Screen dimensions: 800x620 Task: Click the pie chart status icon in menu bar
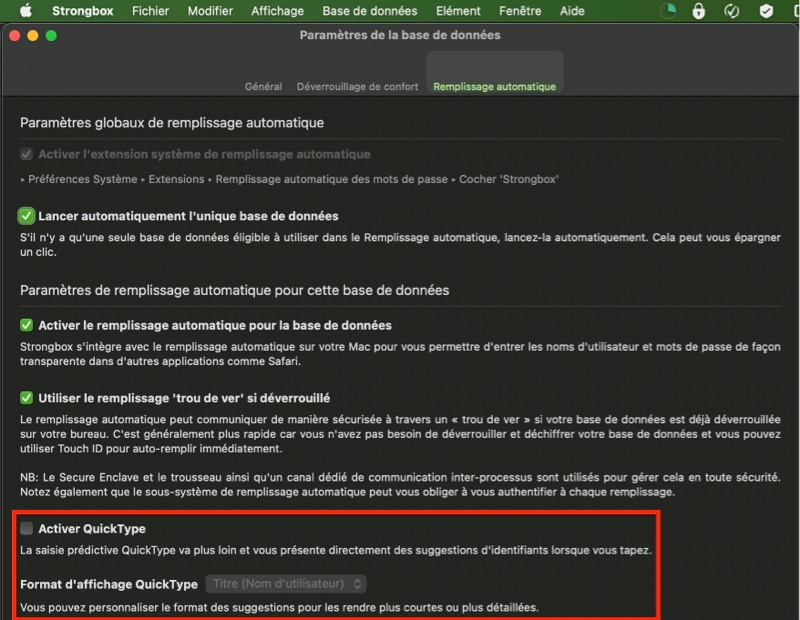pyautogui.click(x=668, y=11)
